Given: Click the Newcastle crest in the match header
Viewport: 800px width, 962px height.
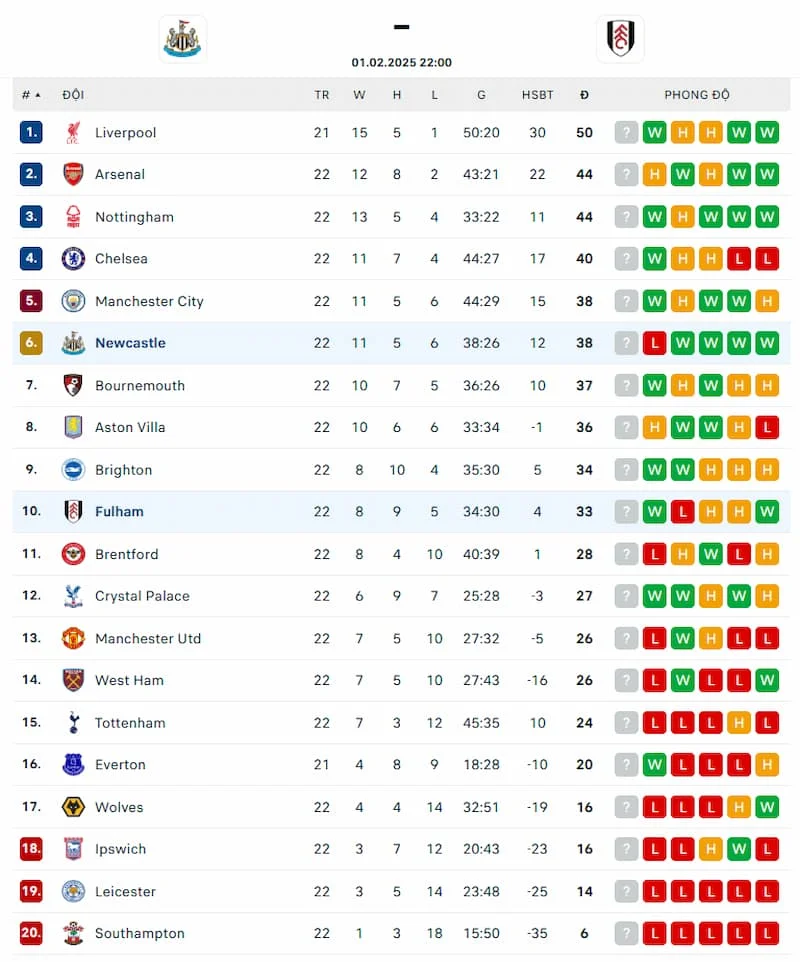Looking at the screenshot, I should [x=182, y=39].
